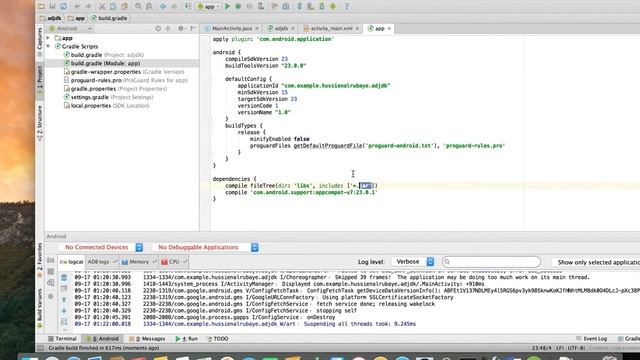Click the adjdk breadcrumb
The height and width of the screenshot is (360, 640).
[50, 18]
